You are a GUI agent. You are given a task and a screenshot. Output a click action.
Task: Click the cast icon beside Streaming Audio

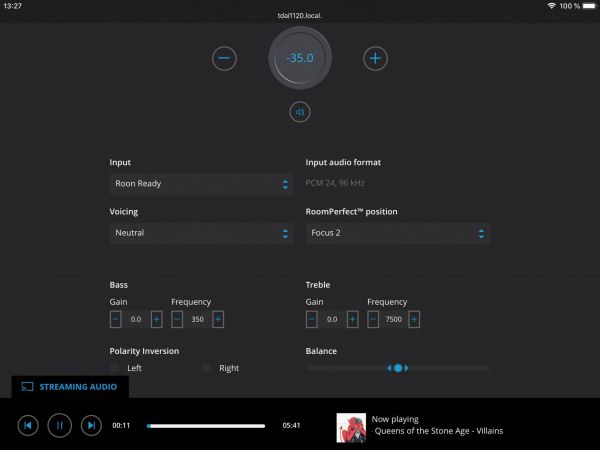click(x=28, y=386)
